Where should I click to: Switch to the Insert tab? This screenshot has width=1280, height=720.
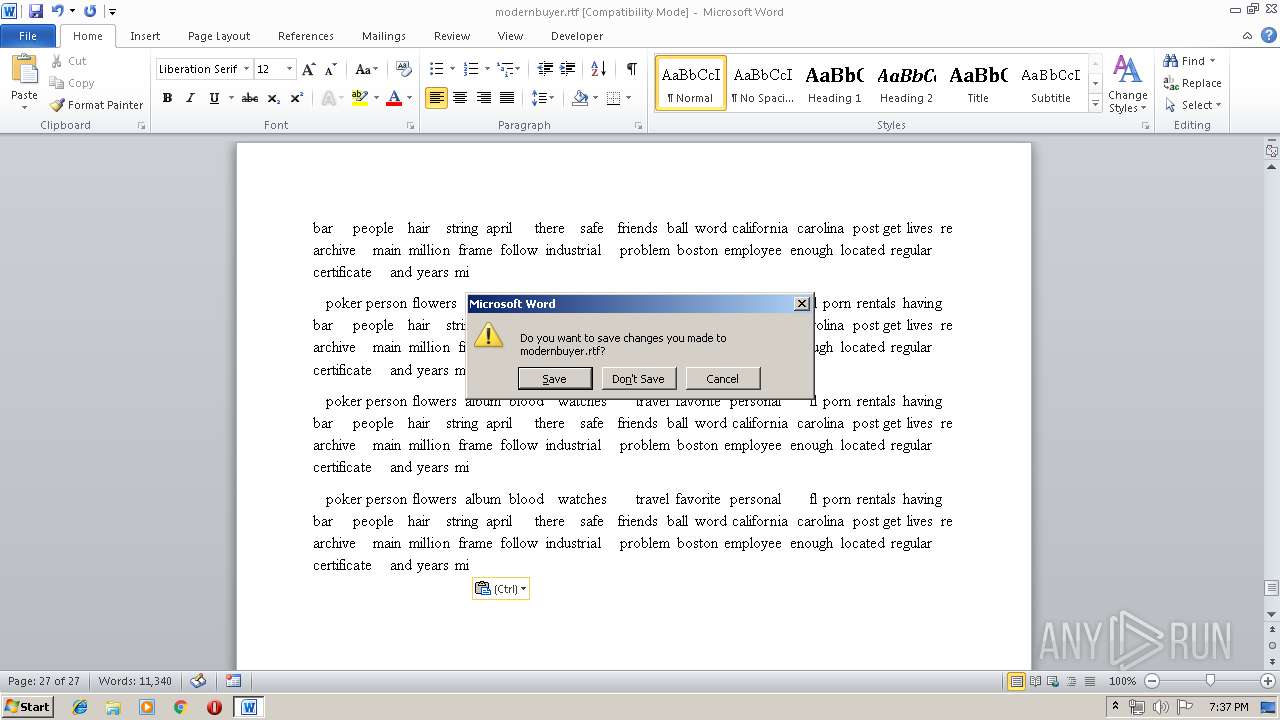point(145,36)
